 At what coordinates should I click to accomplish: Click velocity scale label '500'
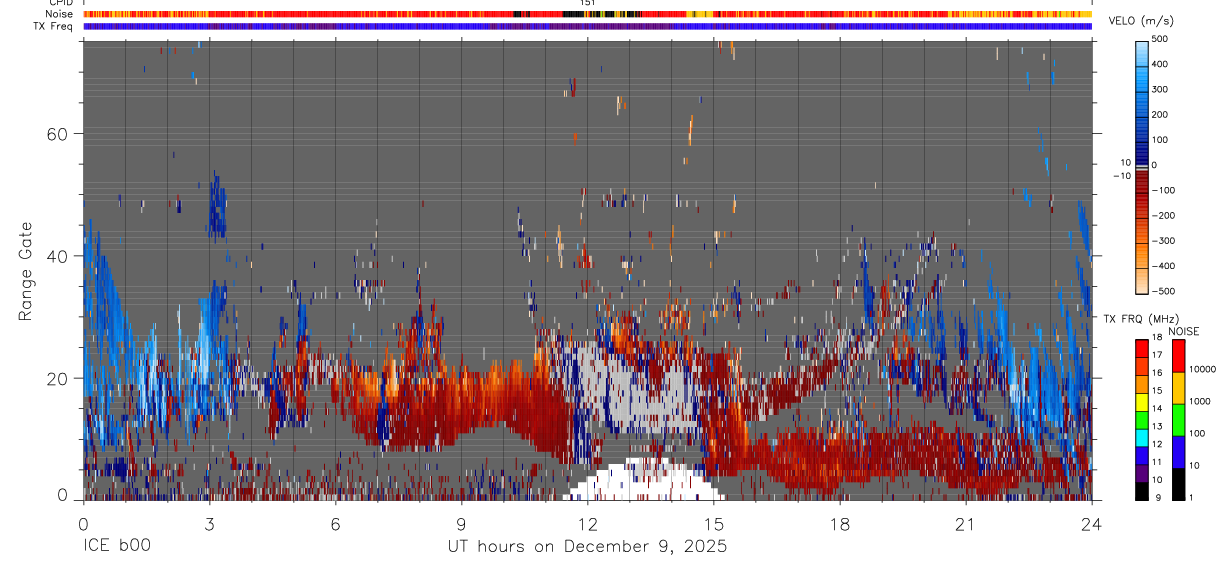pos(1160,39)
